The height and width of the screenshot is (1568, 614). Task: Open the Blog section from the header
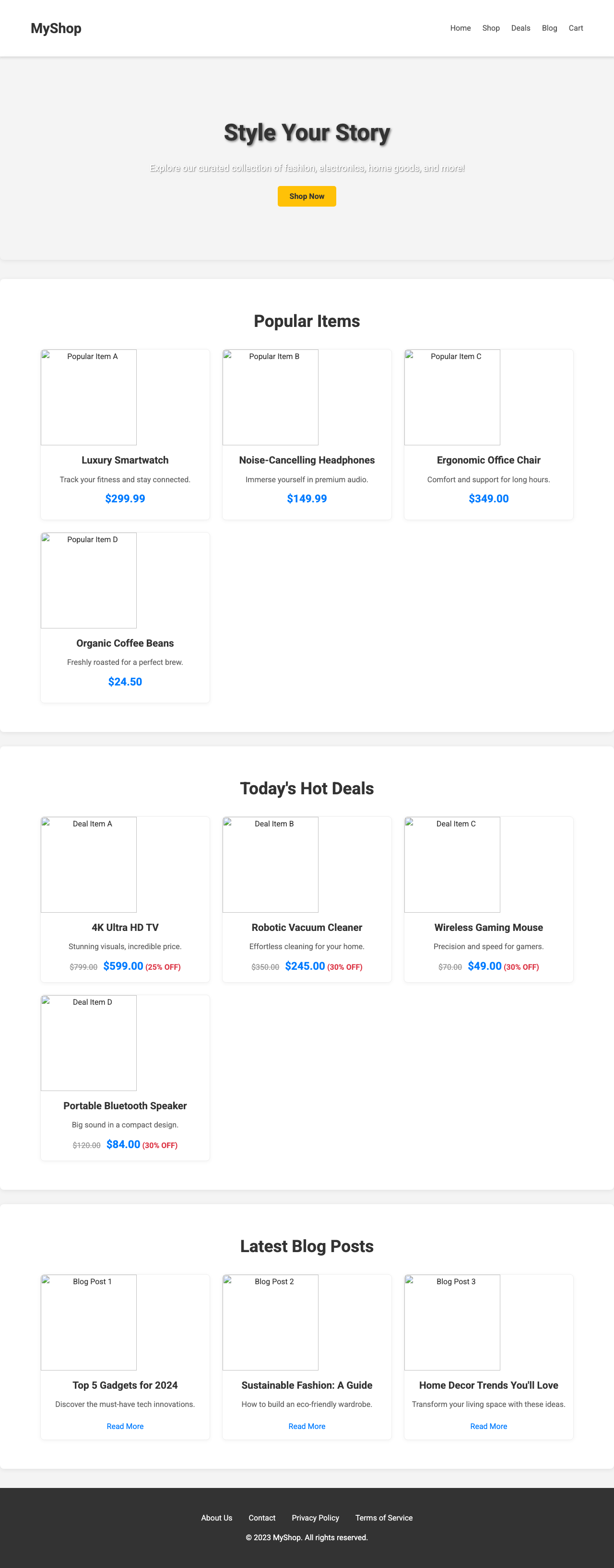549,28
